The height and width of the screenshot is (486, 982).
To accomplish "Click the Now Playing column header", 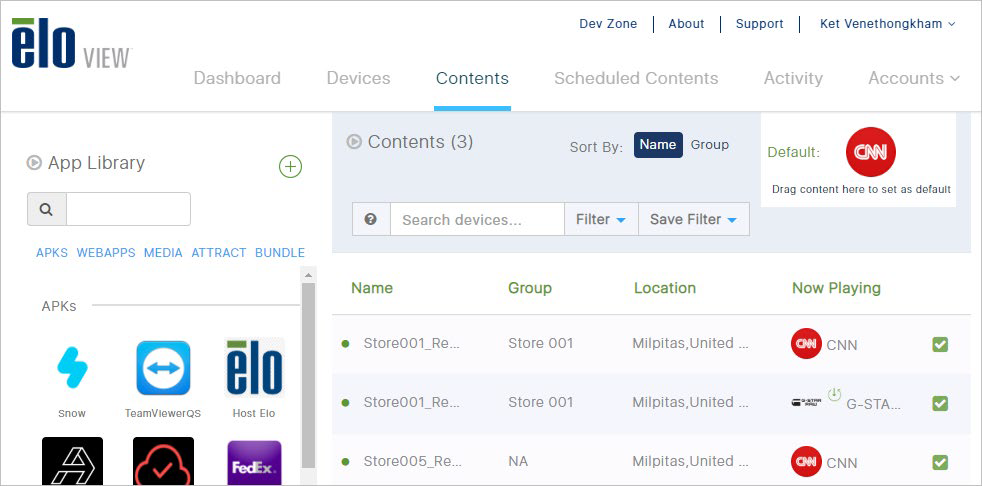I will coord(836,288).
